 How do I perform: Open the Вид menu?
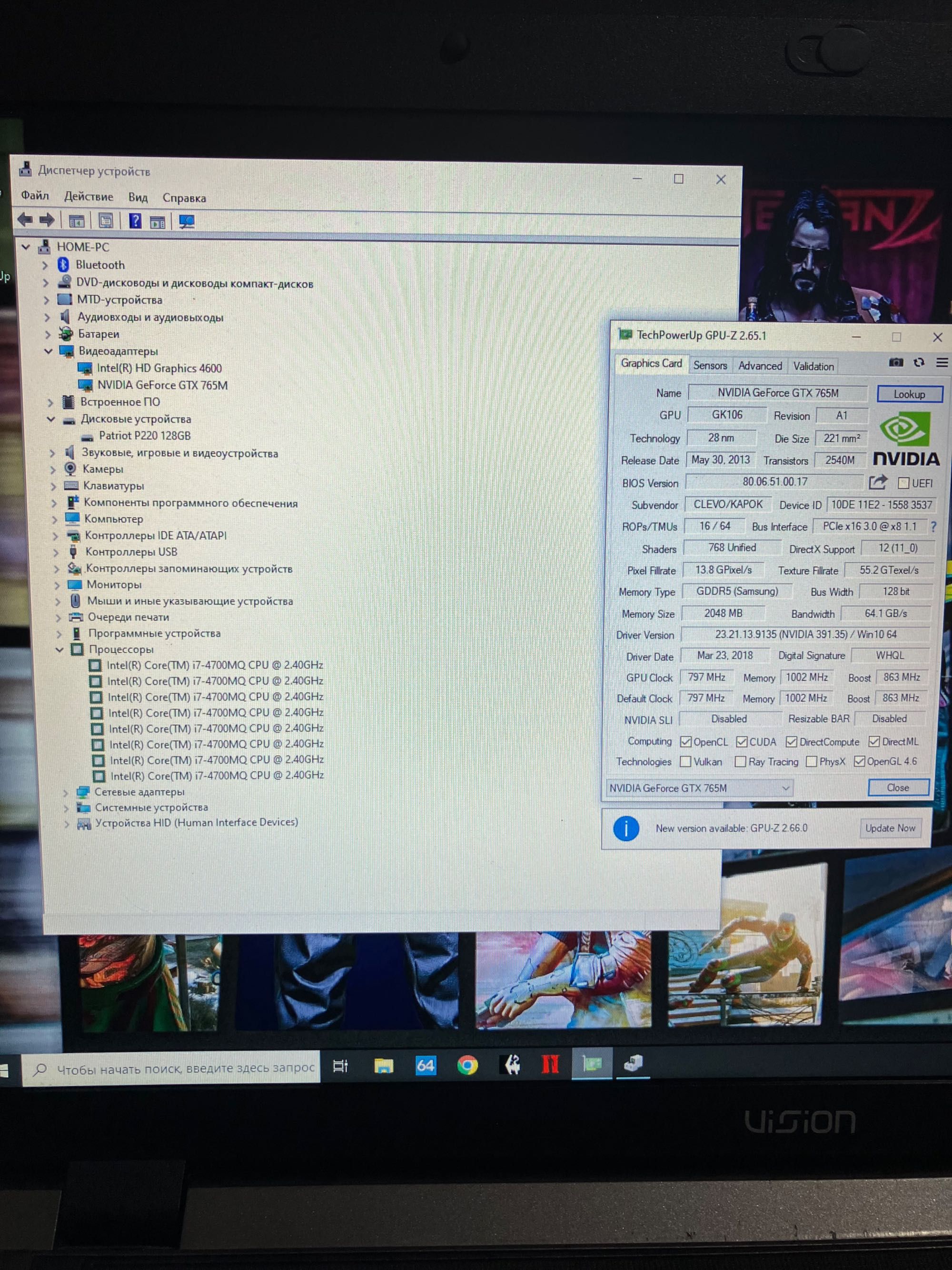click(x=138, y=198)
